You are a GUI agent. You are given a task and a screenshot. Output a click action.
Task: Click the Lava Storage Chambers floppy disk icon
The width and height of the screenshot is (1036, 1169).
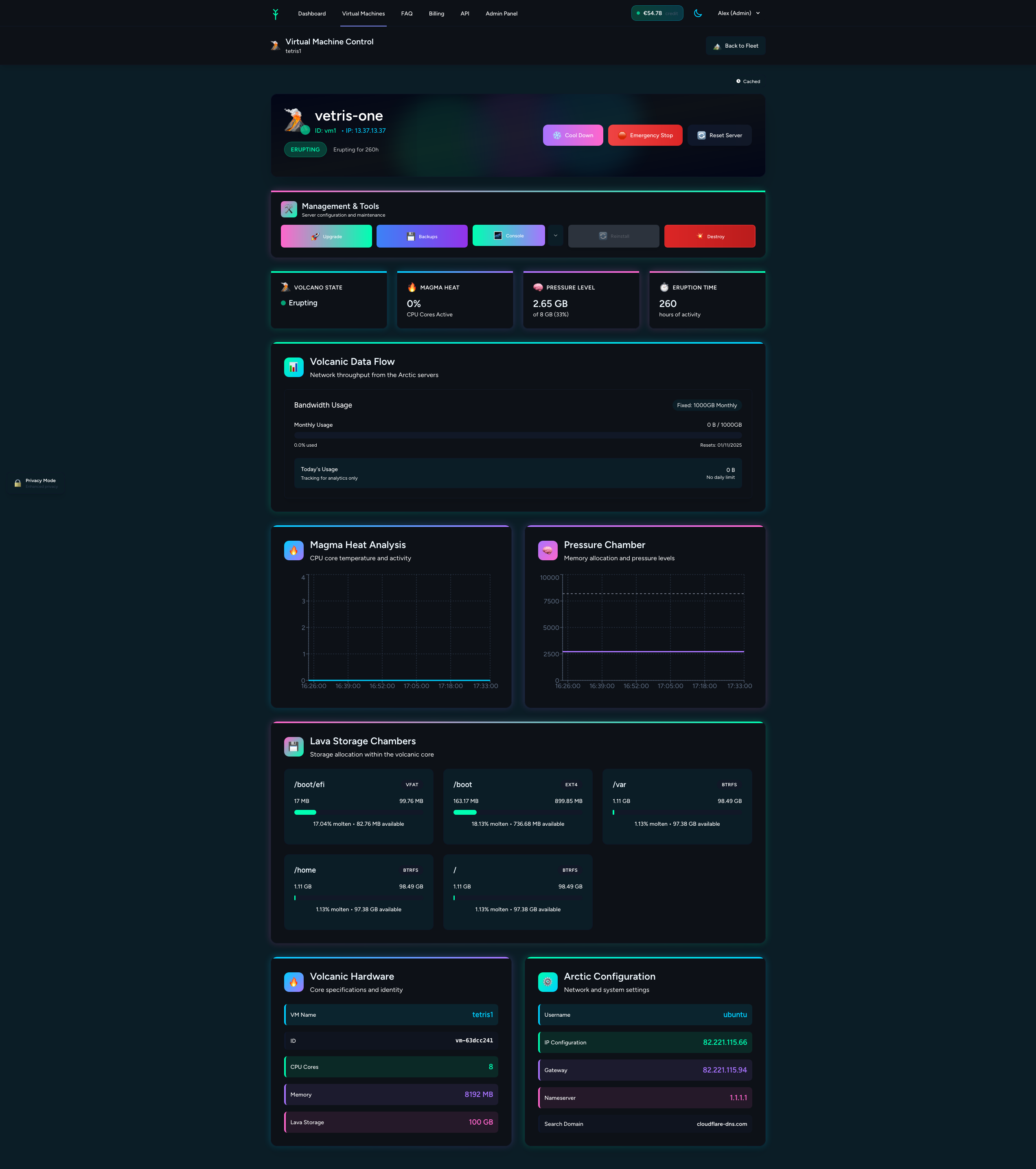pos(293,746)
